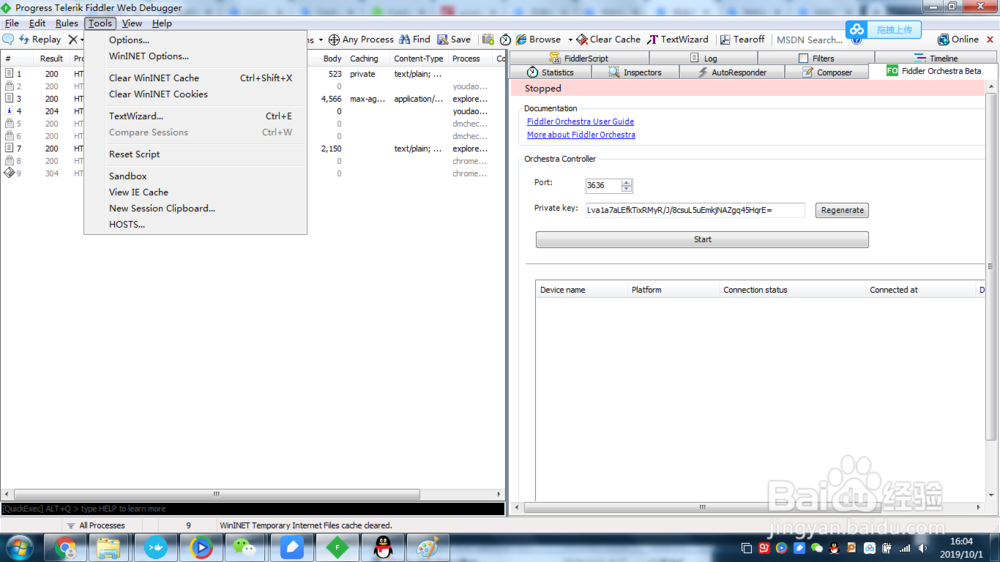
Task: Click the QuickExec command box
Action: pos(253,508)
